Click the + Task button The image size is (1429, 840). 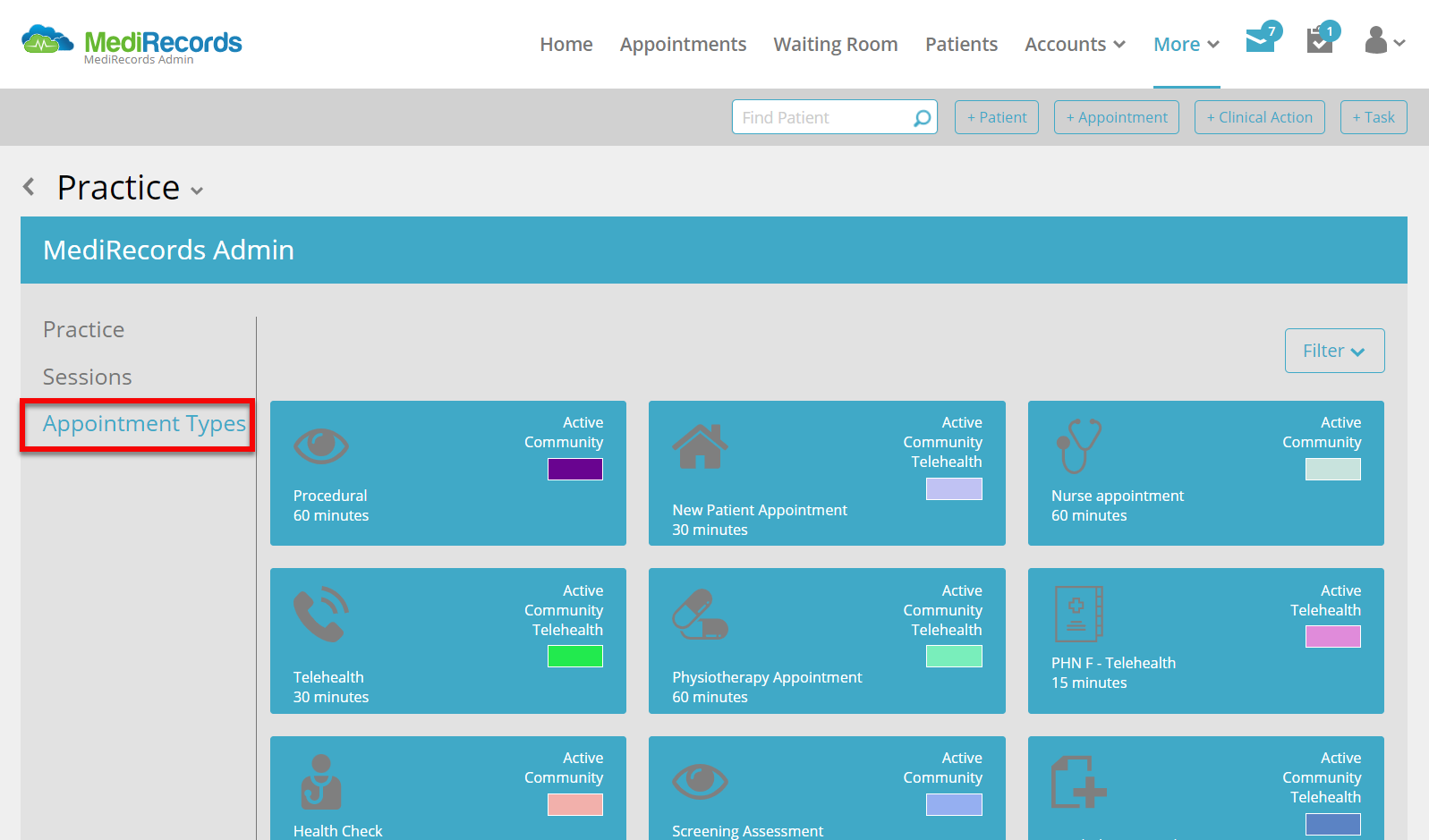pyautogui.click(x=1374, y=117)
